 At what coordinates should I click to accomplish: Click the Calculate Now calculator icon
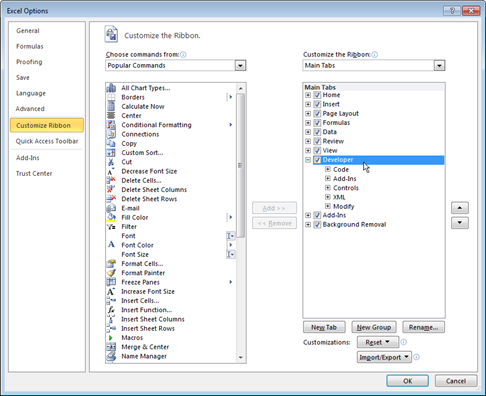[x=111, y=106]
